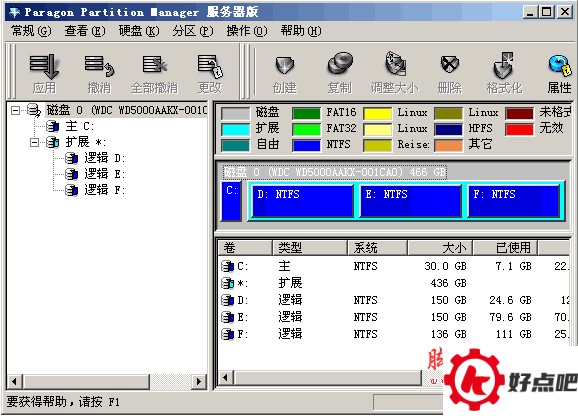Open the 查看(E) menu

point(85,31)
